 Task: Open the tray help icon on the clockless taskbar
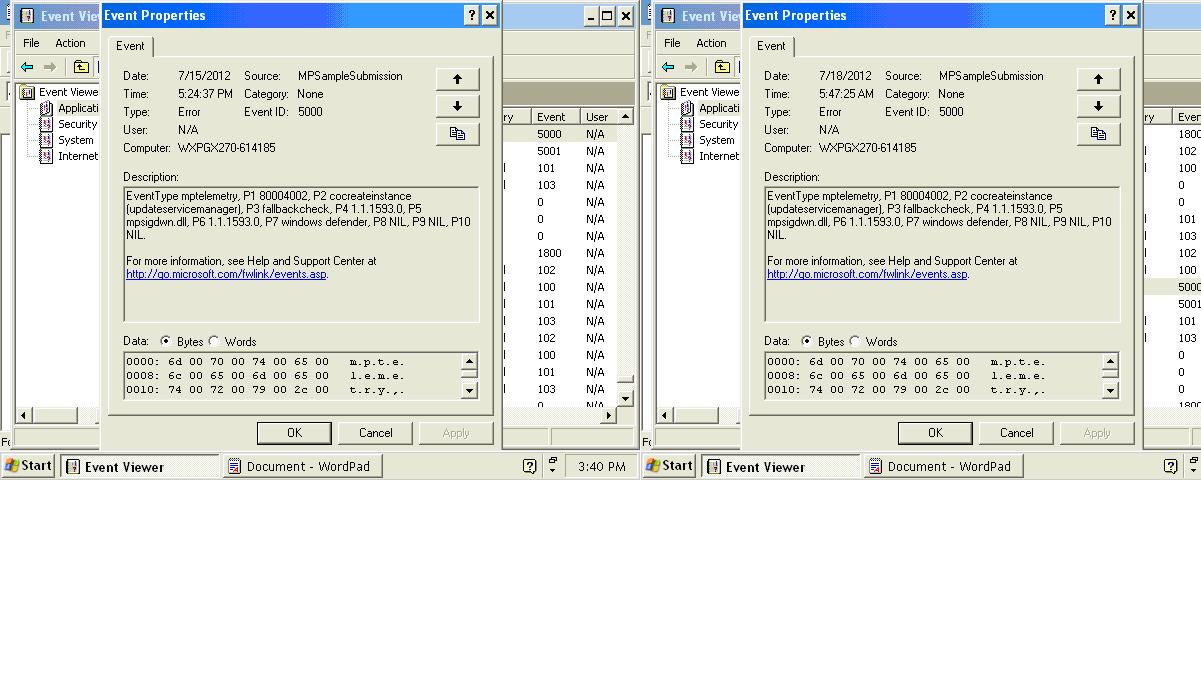pyautogui.click(x=1171, y=466)
